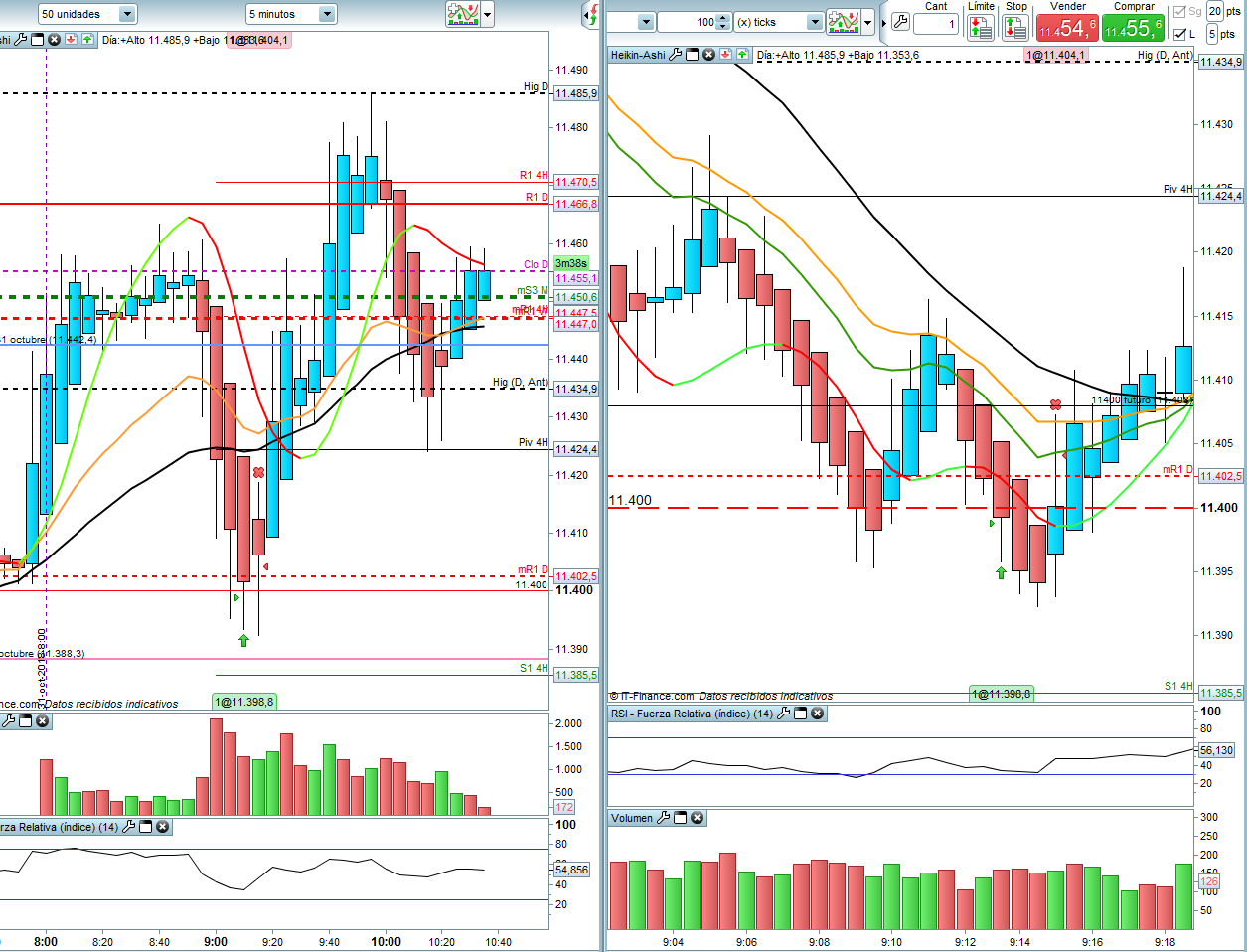Open the '5 minutos' timeframe dropdown
Viewport: 1247px width, 952px height.
(x=291, y=14)
